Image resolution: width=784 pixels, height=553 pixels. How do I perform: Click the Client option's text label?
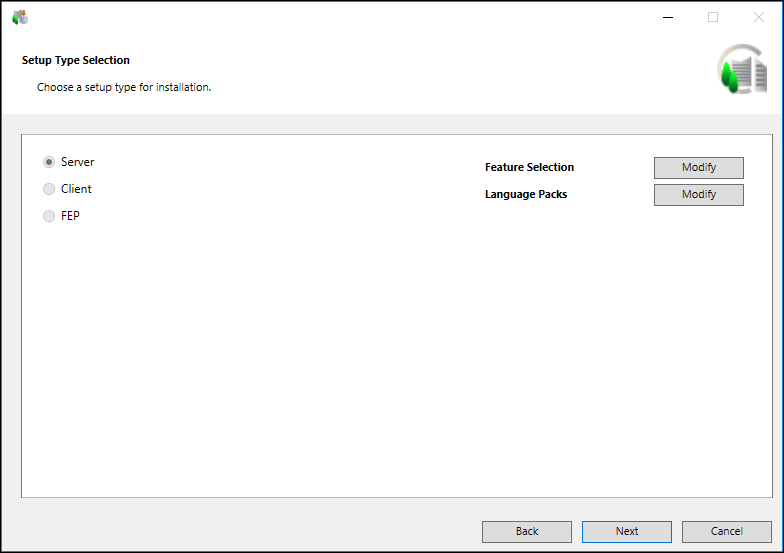(76, 189)
